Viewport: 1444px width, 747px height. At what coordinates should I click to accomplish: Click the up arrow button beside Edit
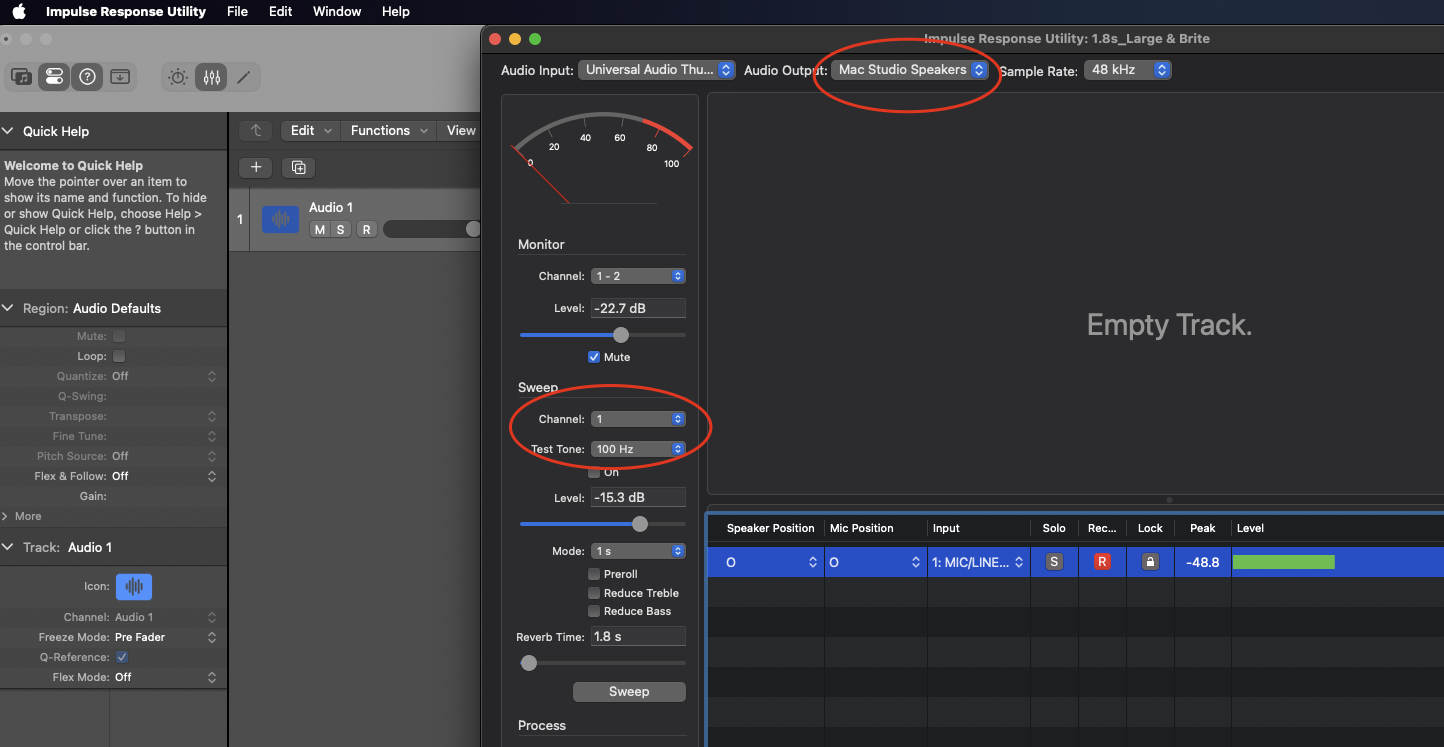[x=256, y=131]
